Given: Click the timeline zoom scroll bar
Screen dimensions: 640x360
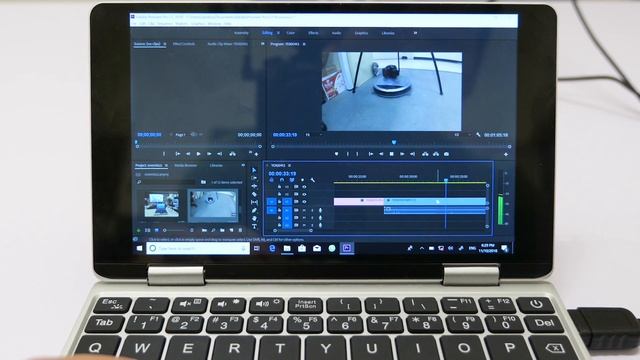Looking at the screenshot, I should 293,231.
